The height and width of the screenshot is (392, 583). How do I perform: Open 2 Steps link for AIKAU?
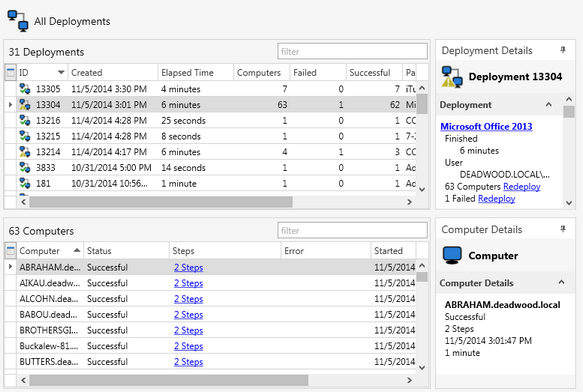coord(189,283)
